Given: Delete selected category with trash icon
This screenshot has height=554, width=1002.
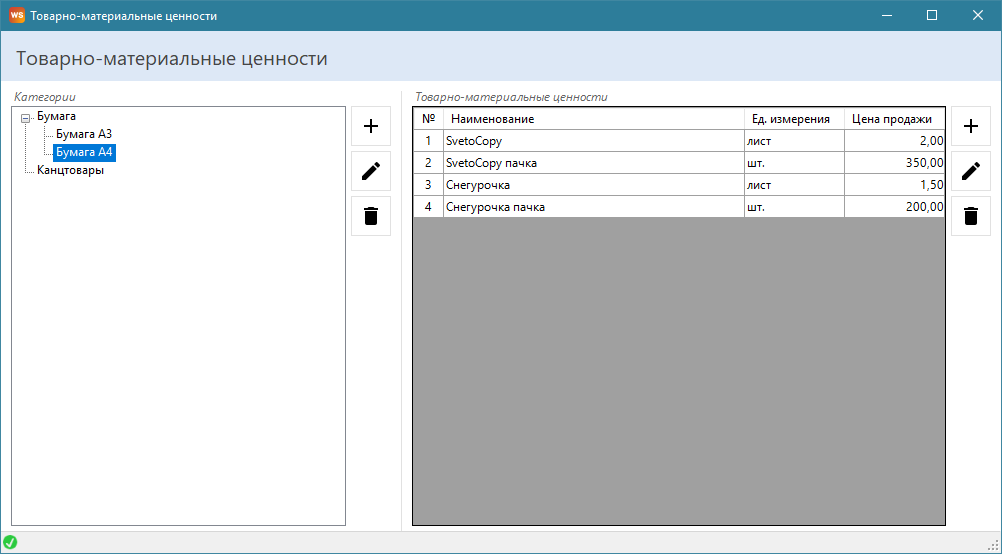Looking at the screenshot, I should point(371,216).
